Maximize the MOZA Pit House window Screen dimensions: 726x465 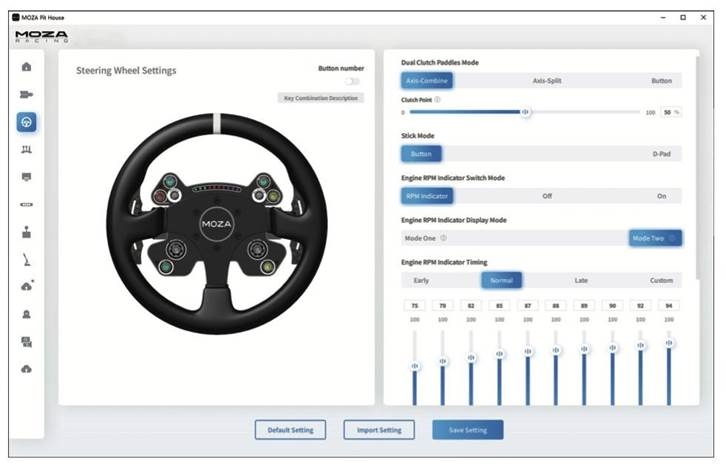click(683, 17)
